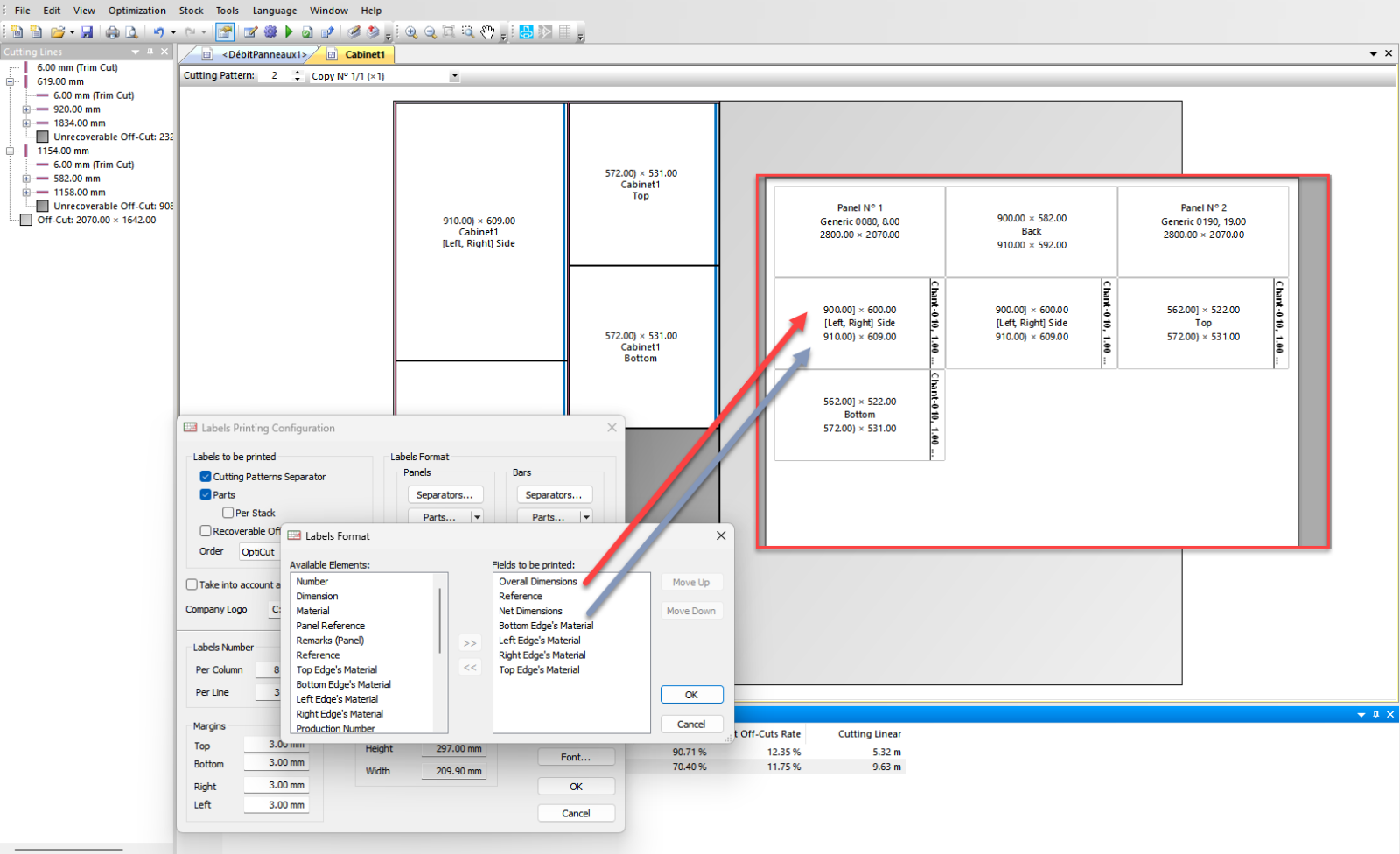Click the Font... button
Image resolution: width=1400 pixels, height=854 pixels.
(x=576, y=758)
